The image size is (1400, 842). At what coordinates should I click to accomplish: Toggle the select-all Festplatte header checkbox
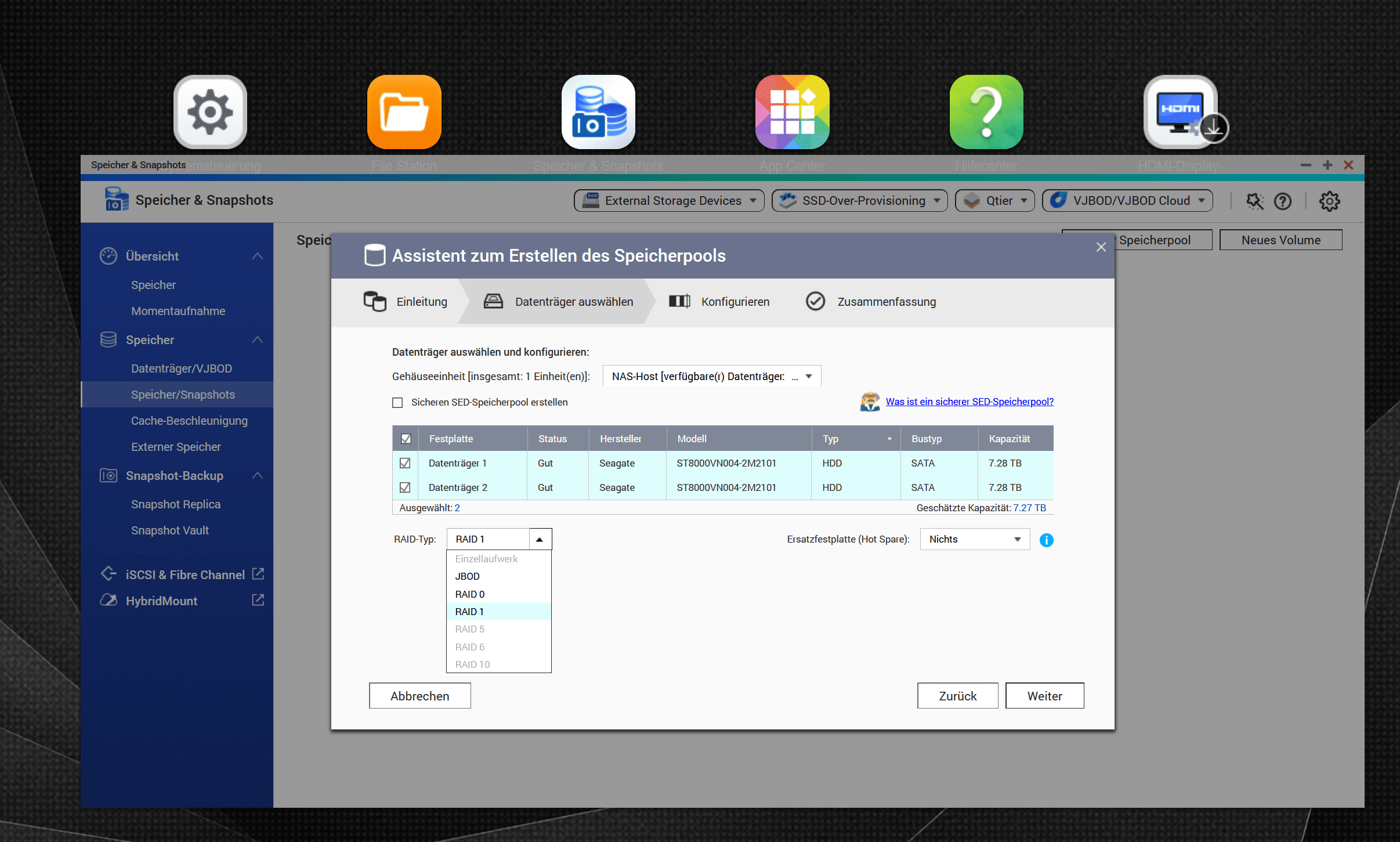pyautogui.click(x=406, y=439)
